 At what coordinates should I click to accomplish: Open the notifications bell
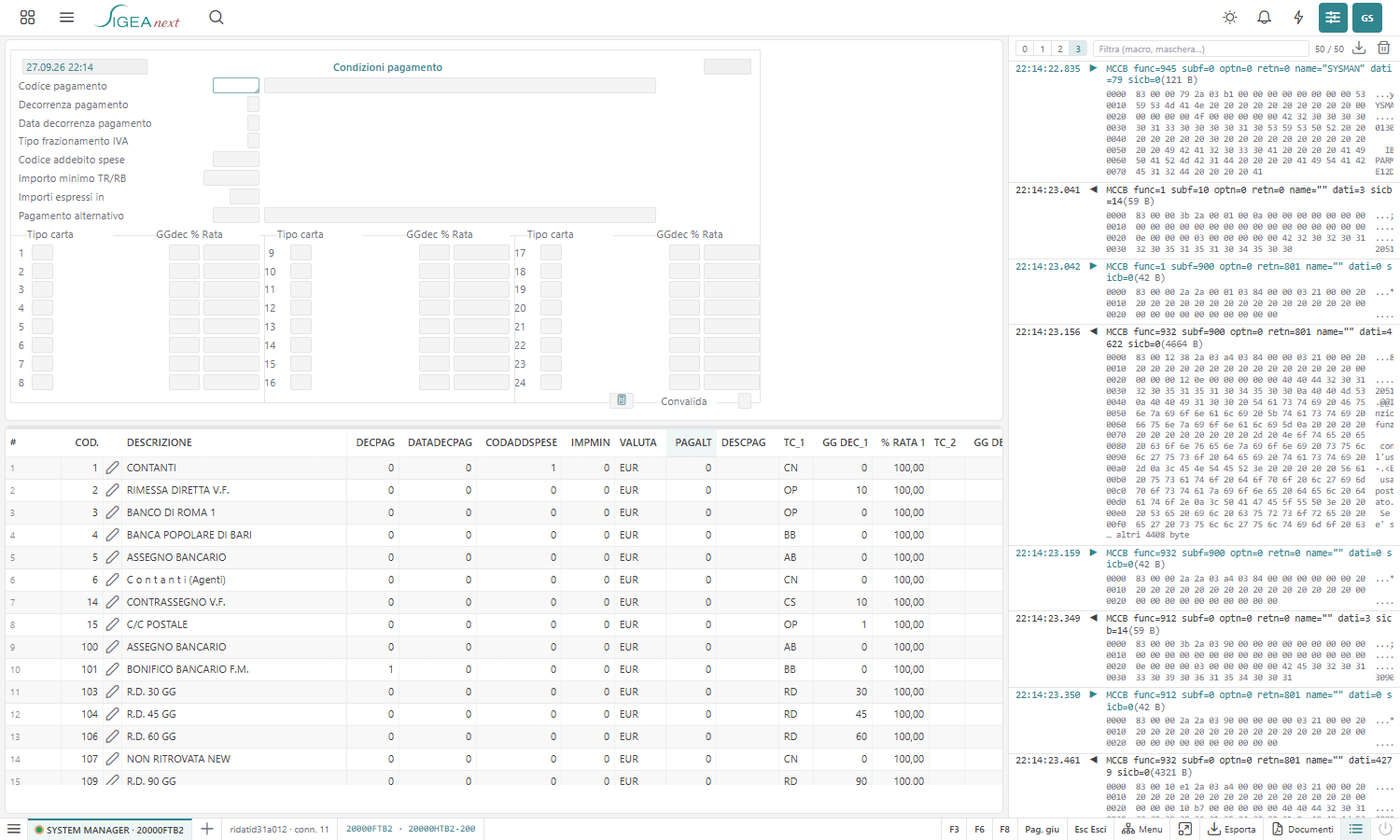(x=1264, y=18)
